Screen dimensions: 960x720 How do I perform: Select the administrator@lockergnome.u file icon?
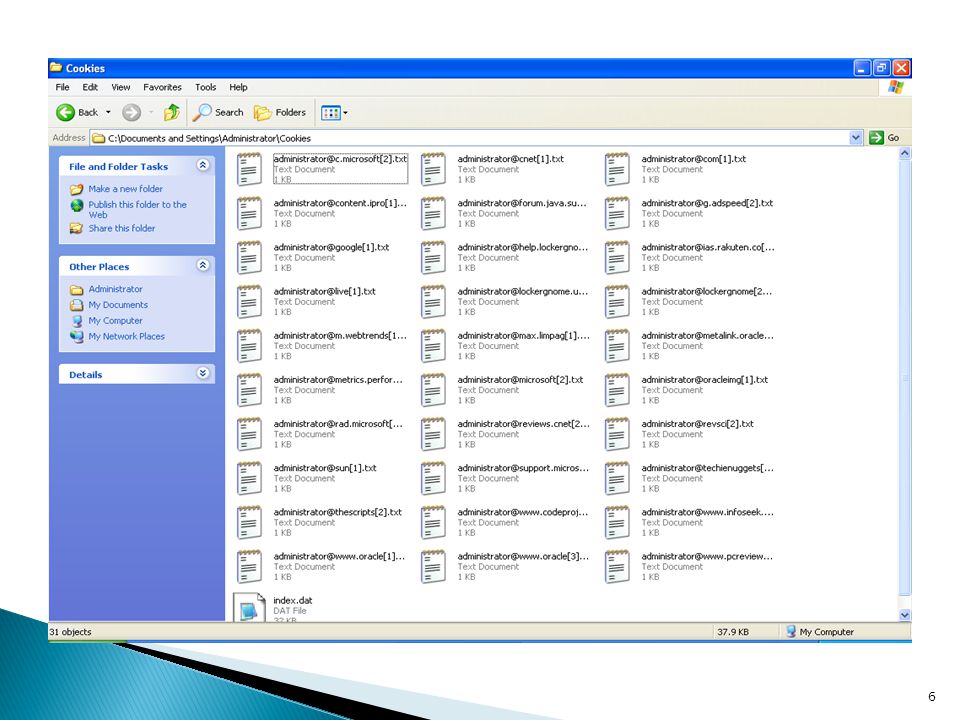(433, 301)
